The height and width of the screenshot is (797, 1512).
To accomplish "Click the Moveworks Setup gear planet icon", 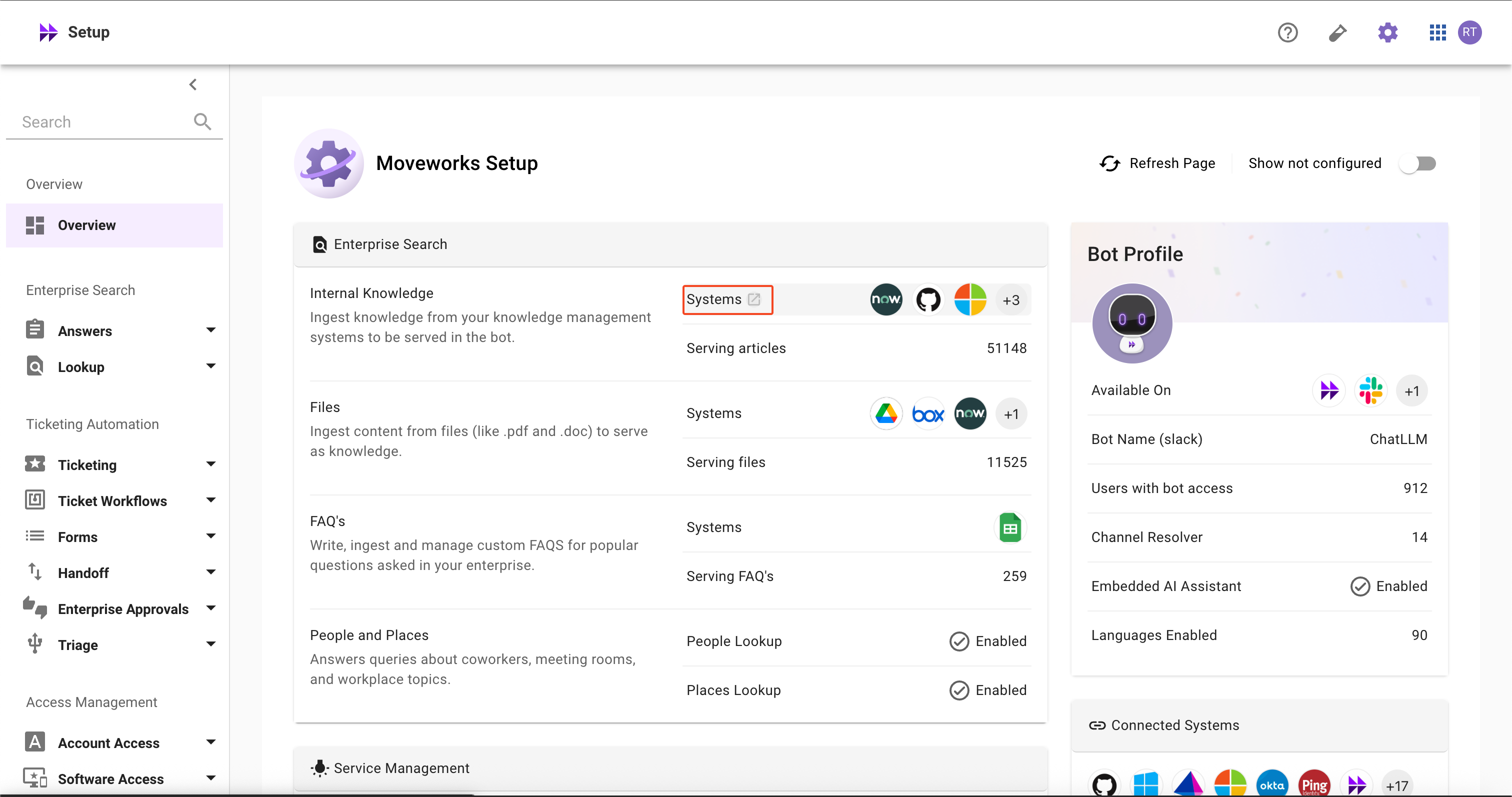I will pos(328,163).
